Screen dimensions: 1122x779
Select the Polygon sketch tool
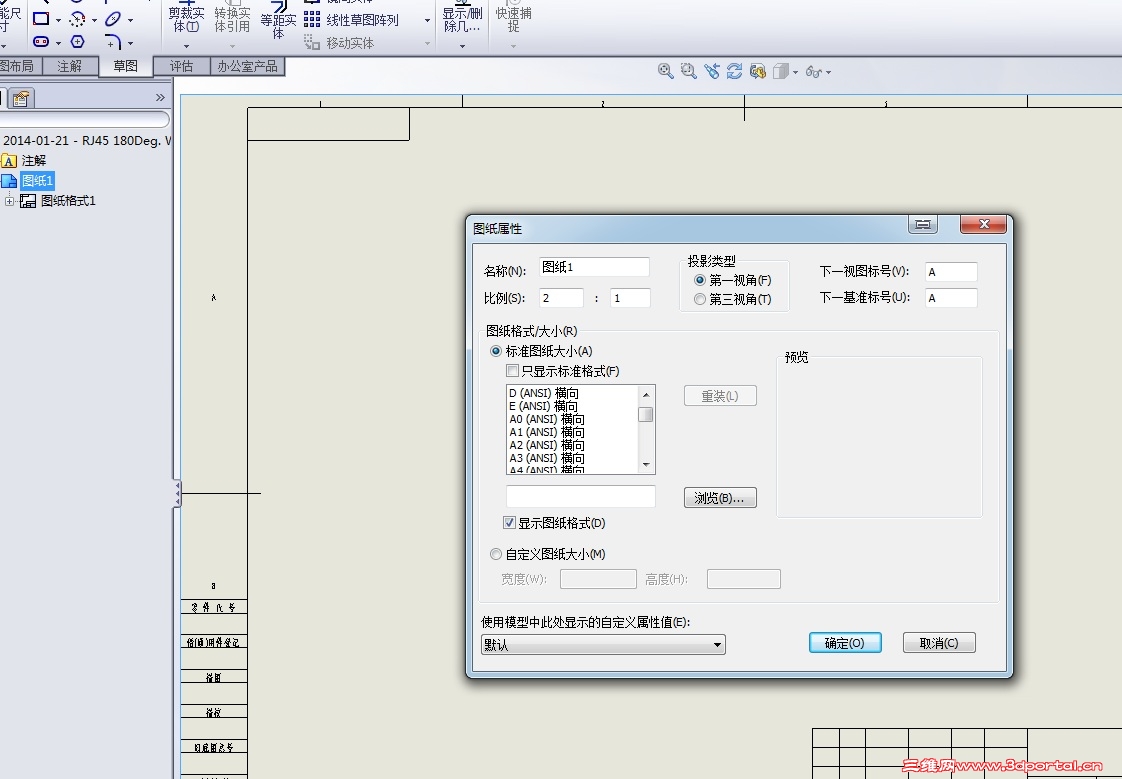pos(77,41)
